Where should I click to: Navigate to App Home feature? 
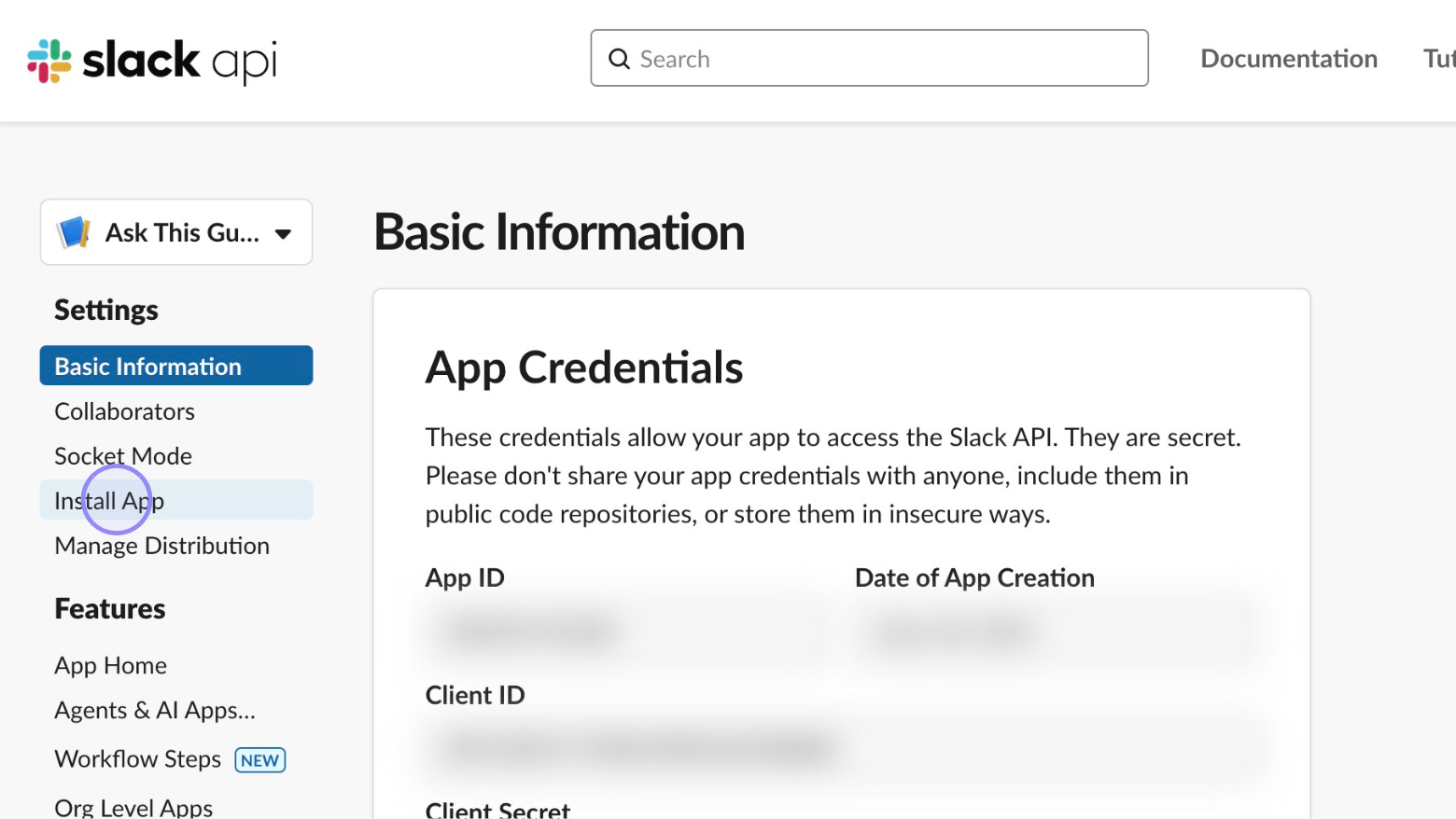110,665
